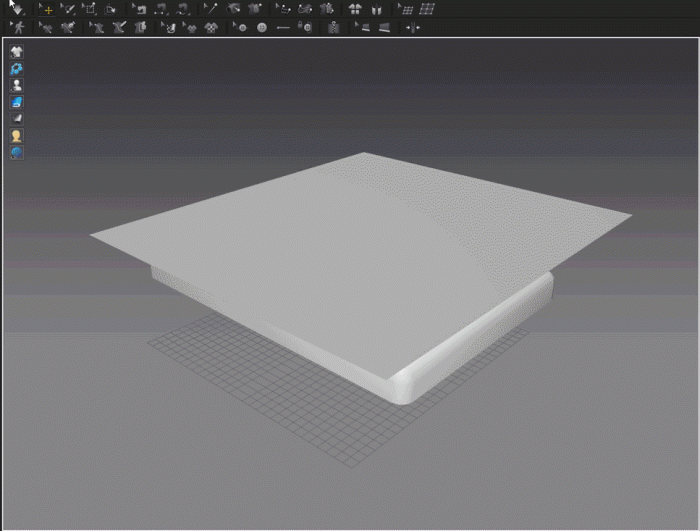Select the yellow crosshair Select/Move tool

[47, 9]
